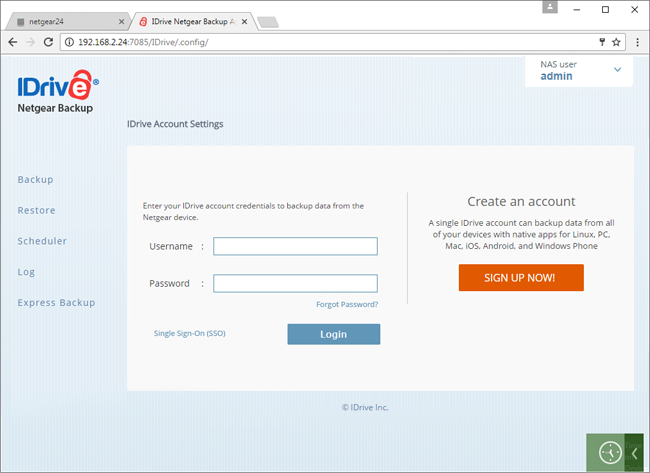
Task: Go back with browser back arrow
Action: point(13,42)
